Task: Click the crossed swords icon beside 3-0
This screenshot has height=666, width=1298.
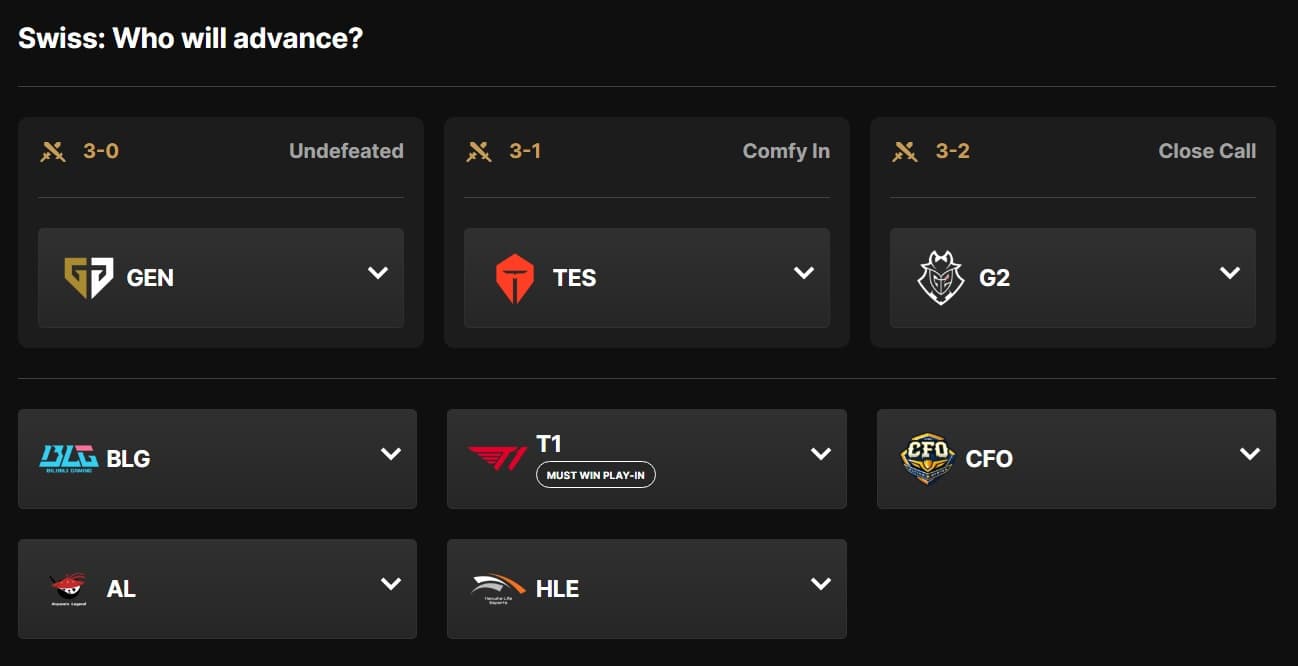Action: click(53, 151)
